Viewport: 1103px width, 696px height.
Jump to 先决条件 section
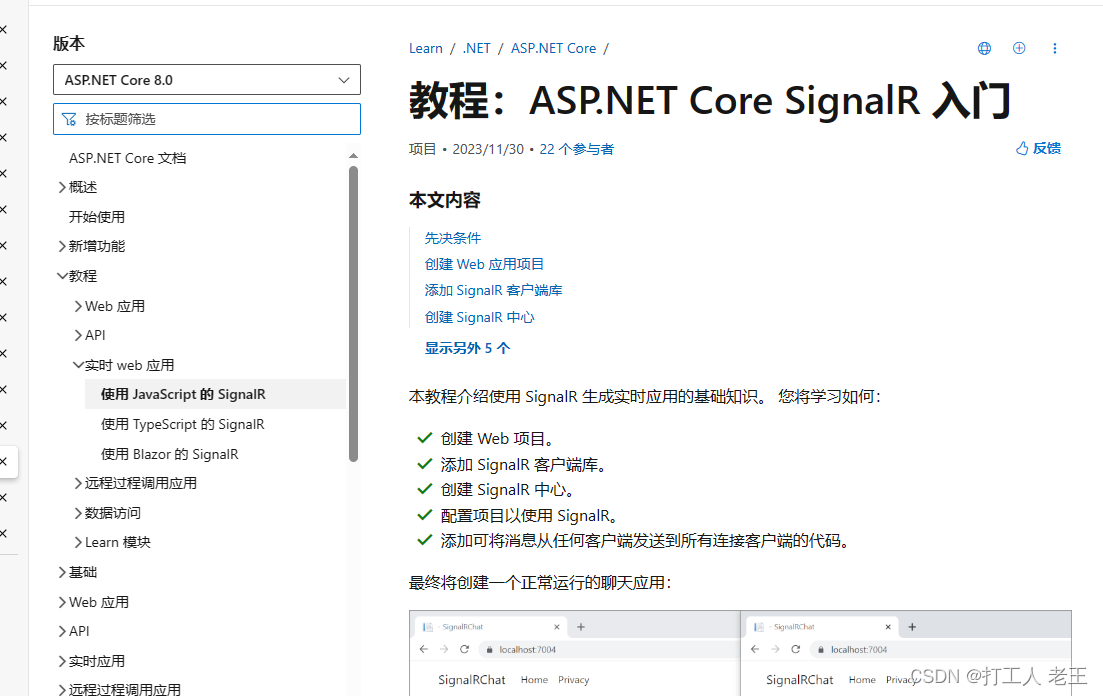point(452,238)
